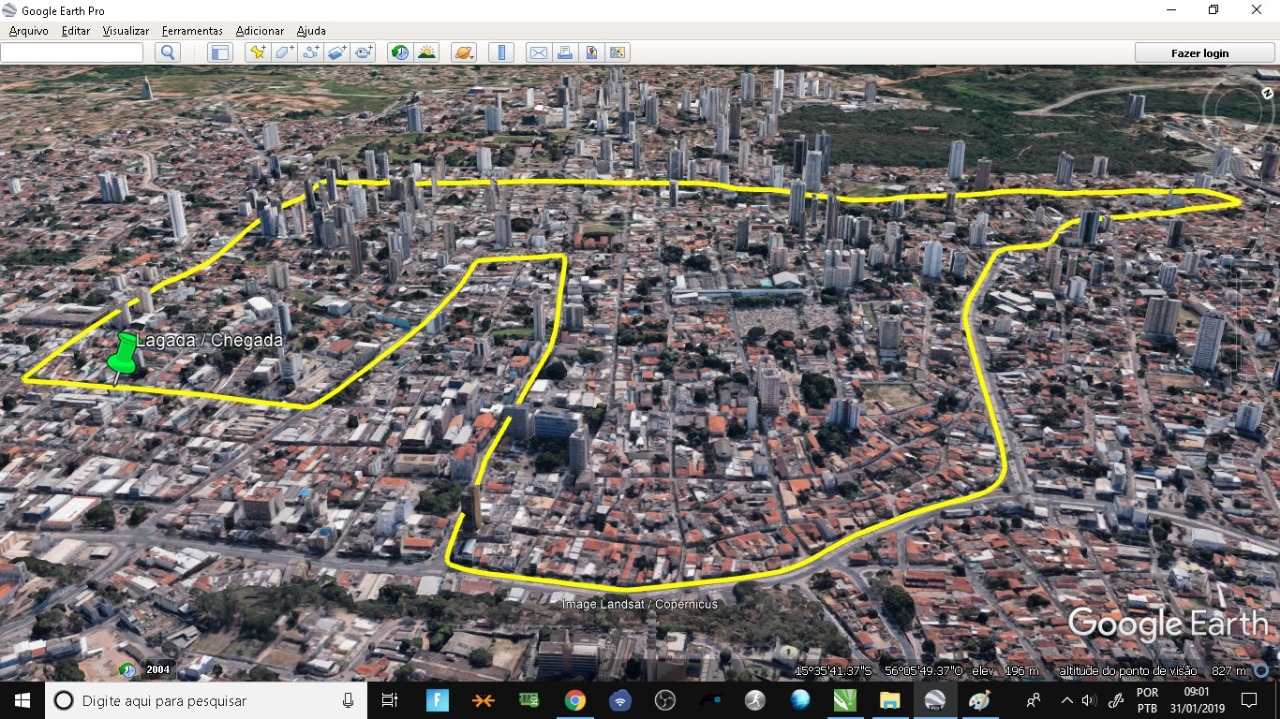This screenshot has width=1280, height=719.
Task: Toggle sunlight across the landscape
Action: (426, 53)
